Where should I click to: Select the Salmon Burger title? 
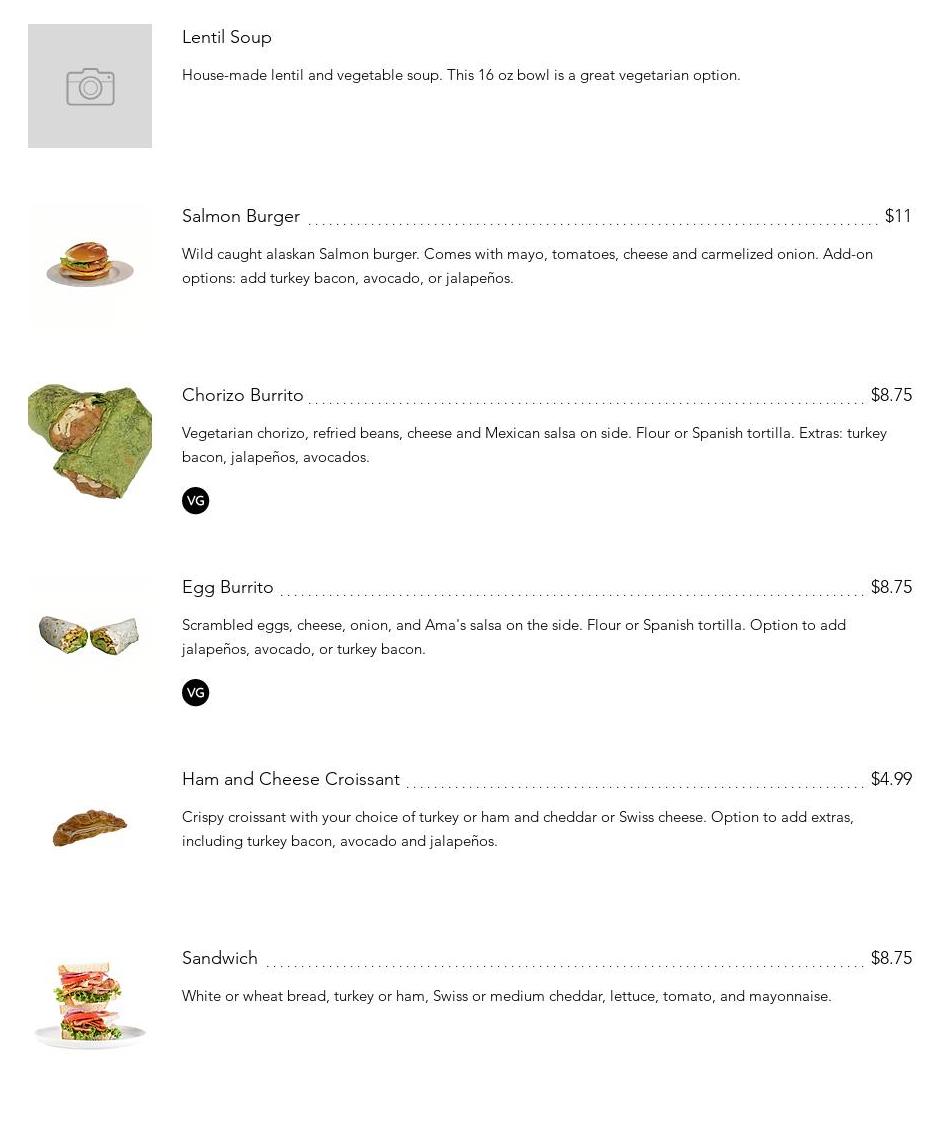pyautogui.click(x=241, y=216)
